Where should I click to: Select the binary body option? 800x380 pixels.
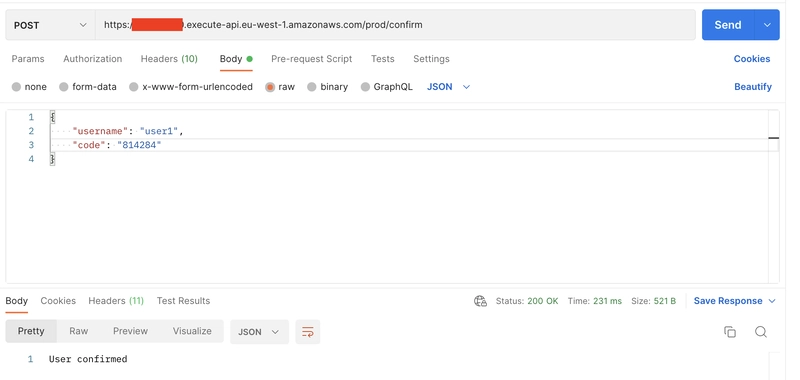click(328, 87)
